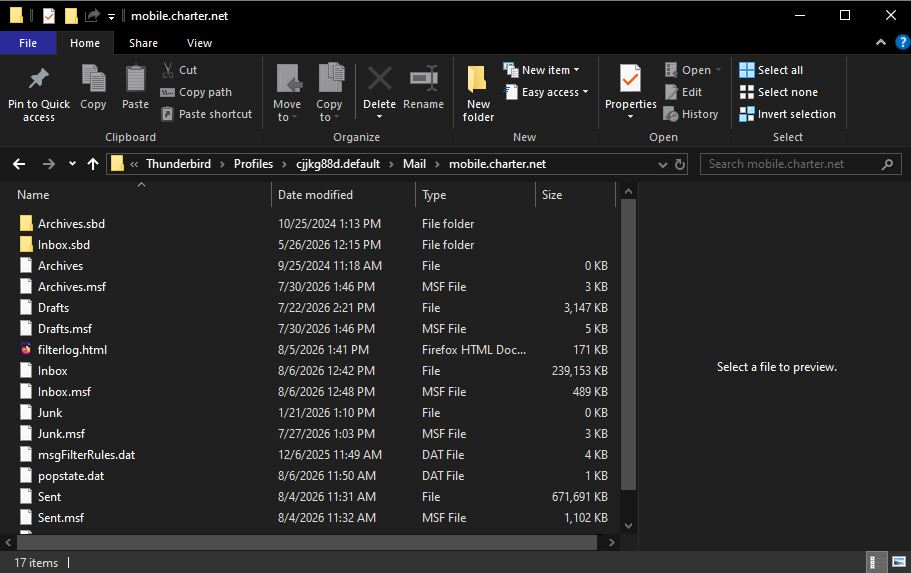Click quick access Properties checkmark icon
Viewport: 911px width, 573px height.
point(49,16)
